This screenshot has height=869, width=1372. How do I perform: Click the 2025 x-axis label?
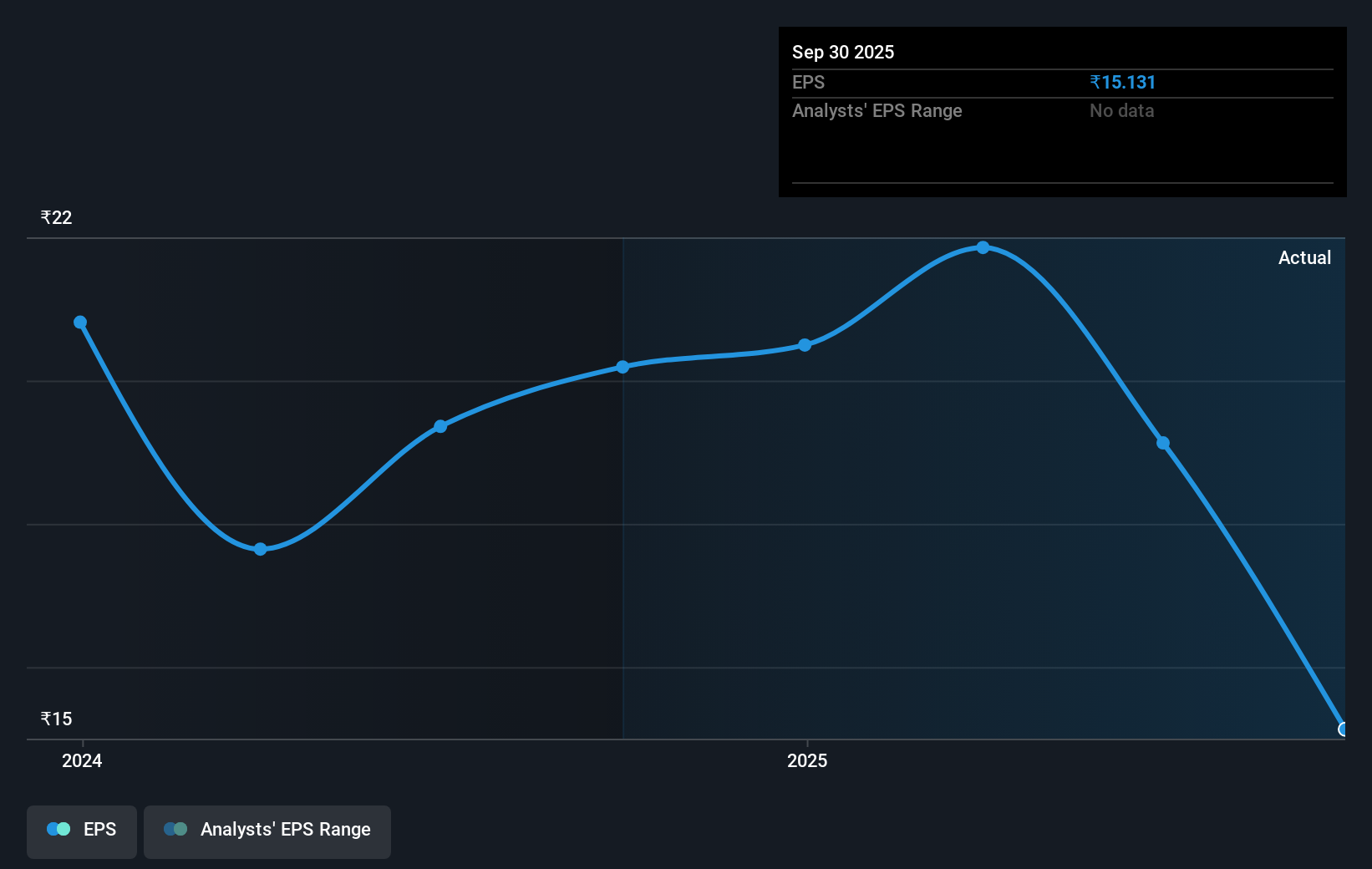point(807,760)
